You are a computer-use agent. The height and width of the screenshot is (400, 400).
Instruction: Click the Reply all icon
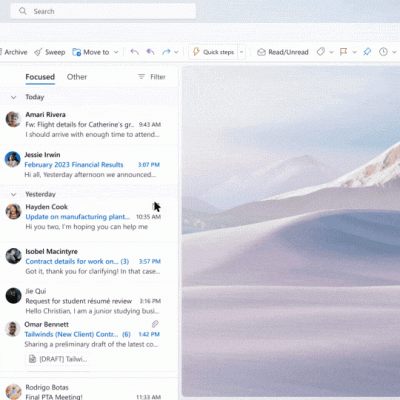coord(150,52)
